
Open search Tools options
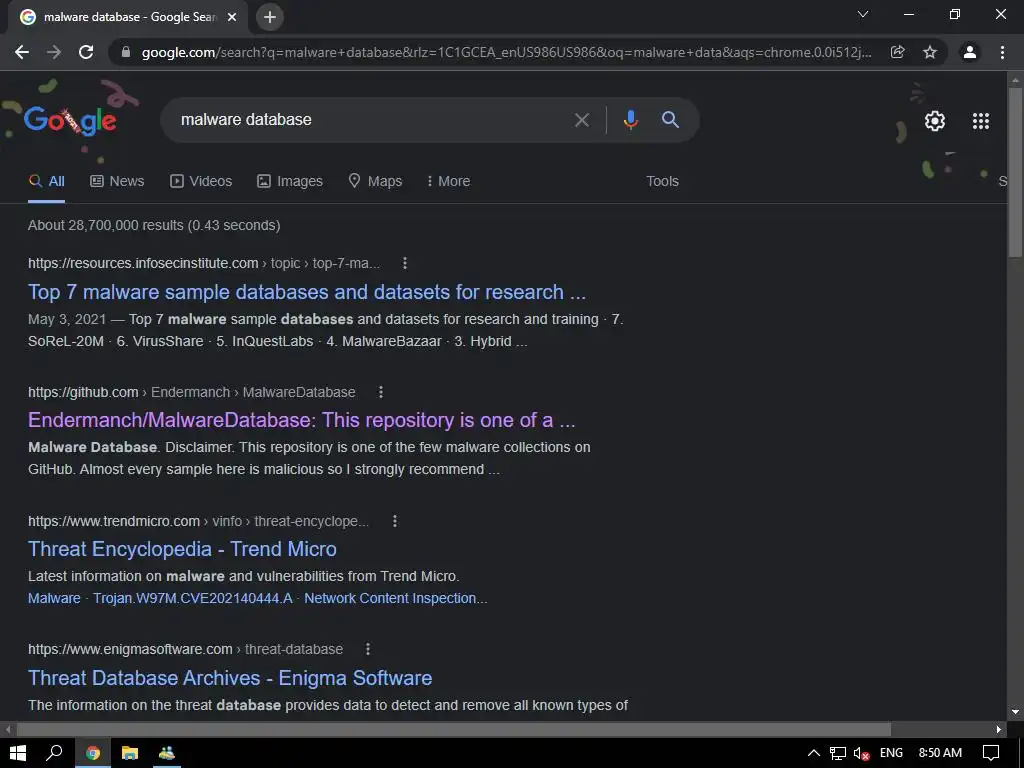[662, 181]
